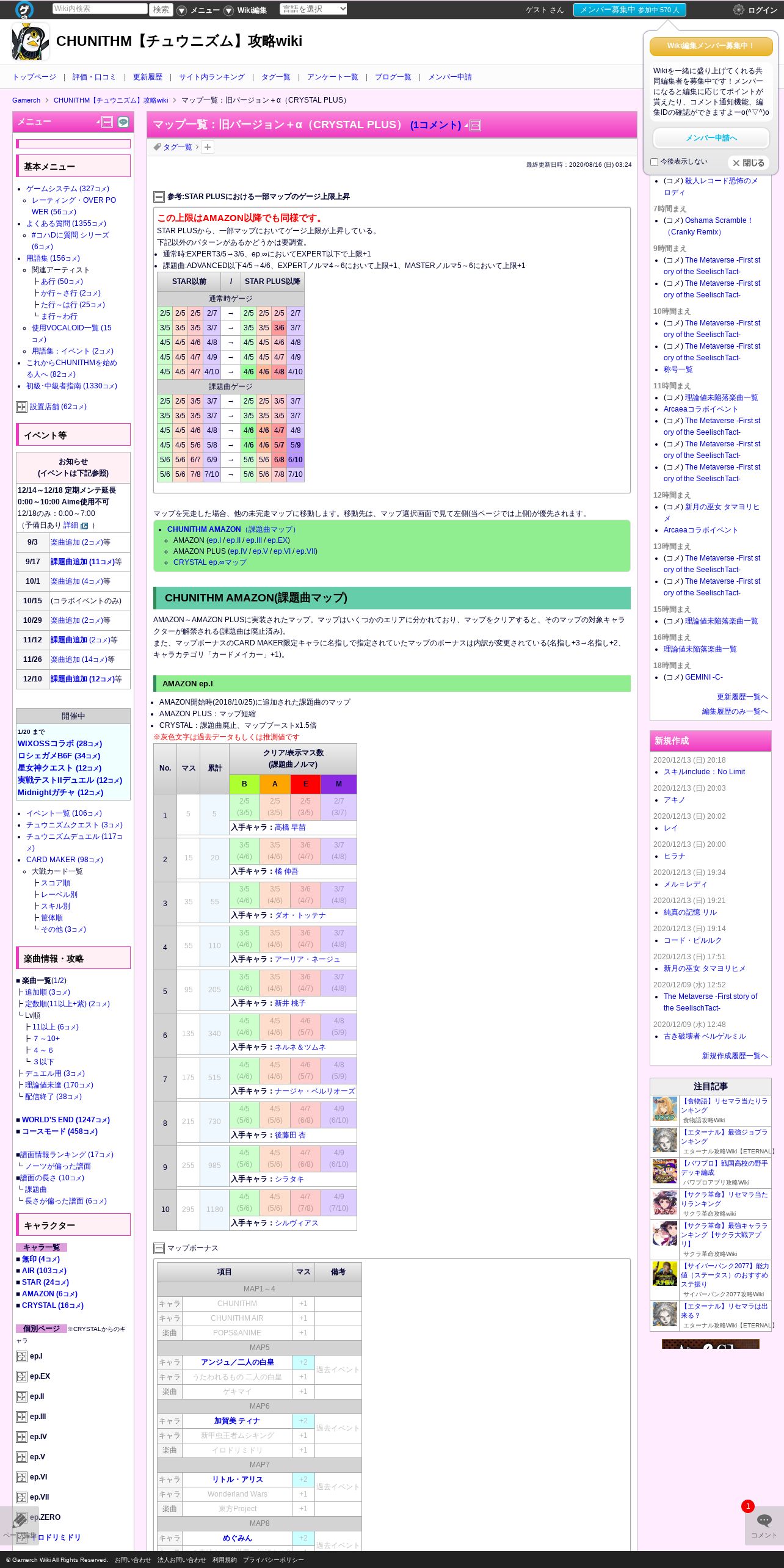Viewport: 784px width, 1568px height.
Task: Open タグ一覧 in the nav bar
Action: pyautogui.click(x=276, y=77)
